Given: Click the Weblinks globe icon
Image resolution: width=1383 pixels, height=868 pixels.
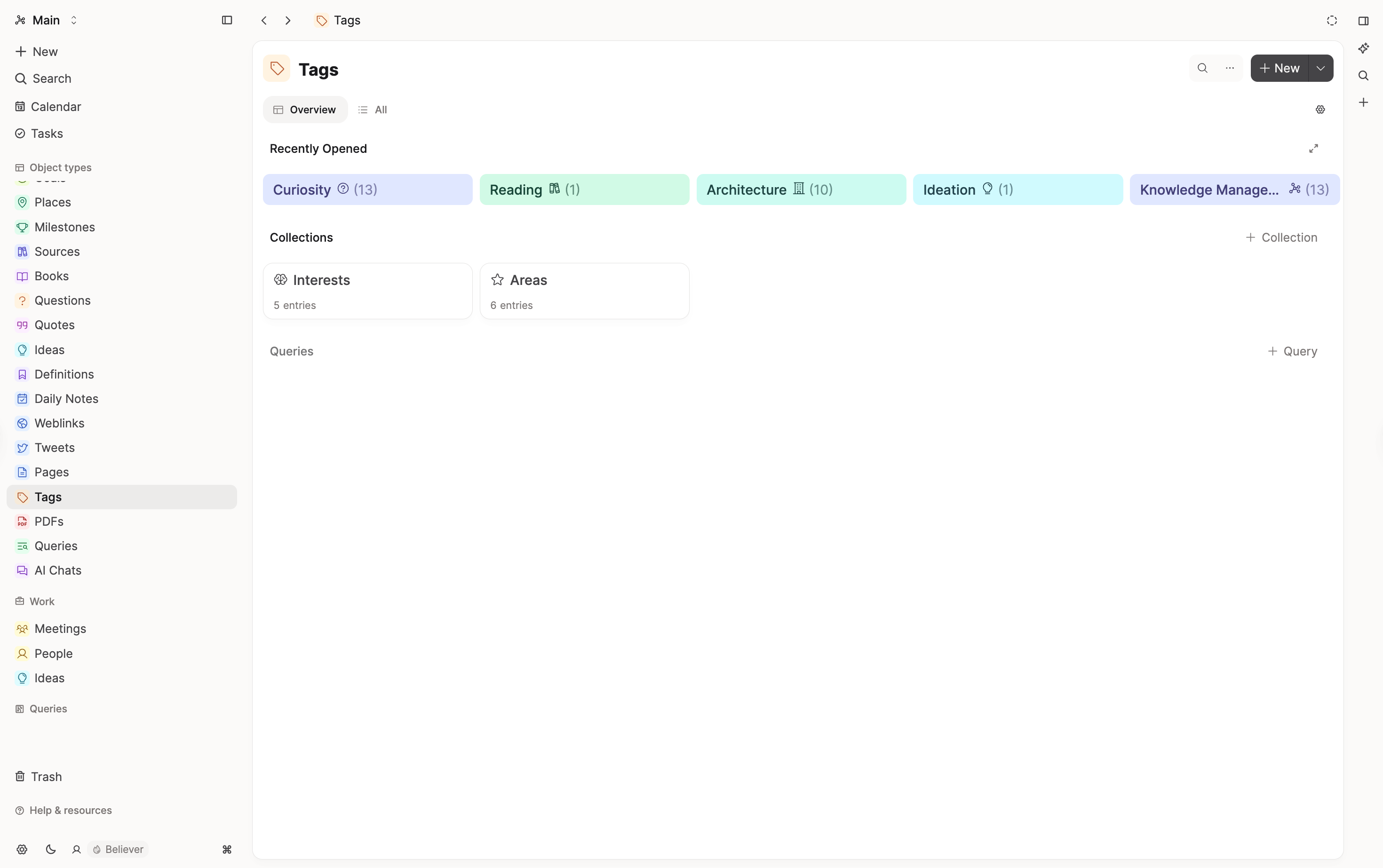Looking at the screenshot, I should pos(23,423).
